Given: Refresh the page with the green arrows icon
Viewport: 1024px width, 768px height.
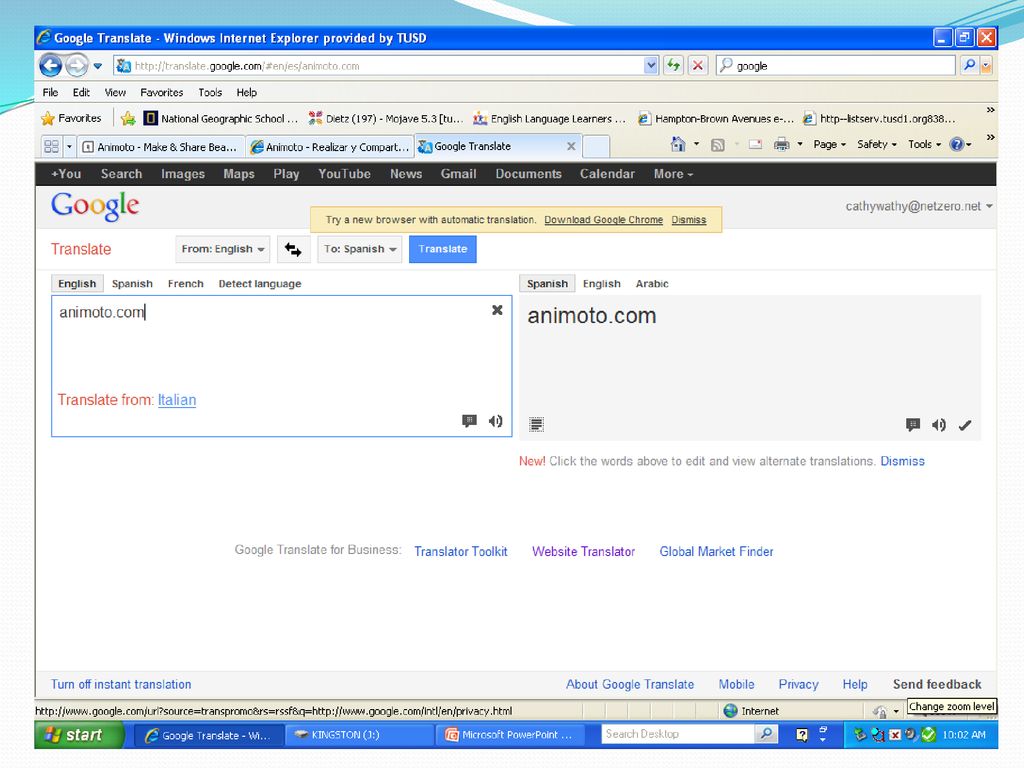Looking at the screenshot, I should 673,65.
